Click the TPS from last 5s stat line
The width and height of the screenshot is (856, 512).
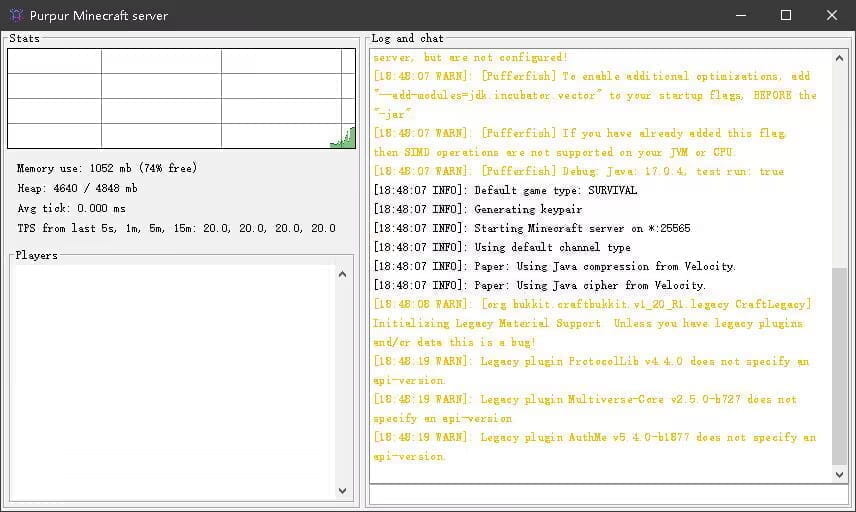[x=176, y=228]
